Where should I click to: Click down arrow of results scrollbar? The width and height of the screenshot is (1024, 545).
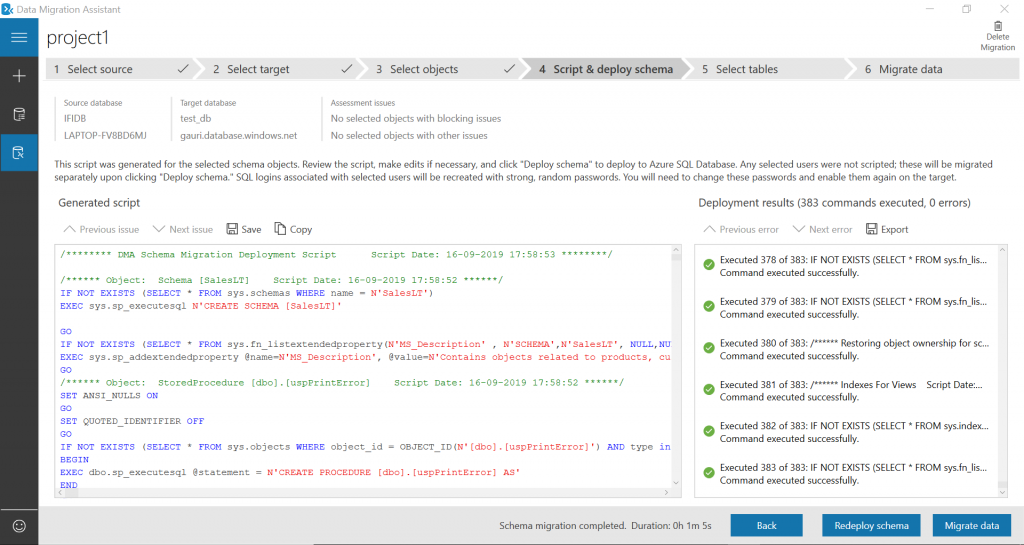pos(1002,492)
